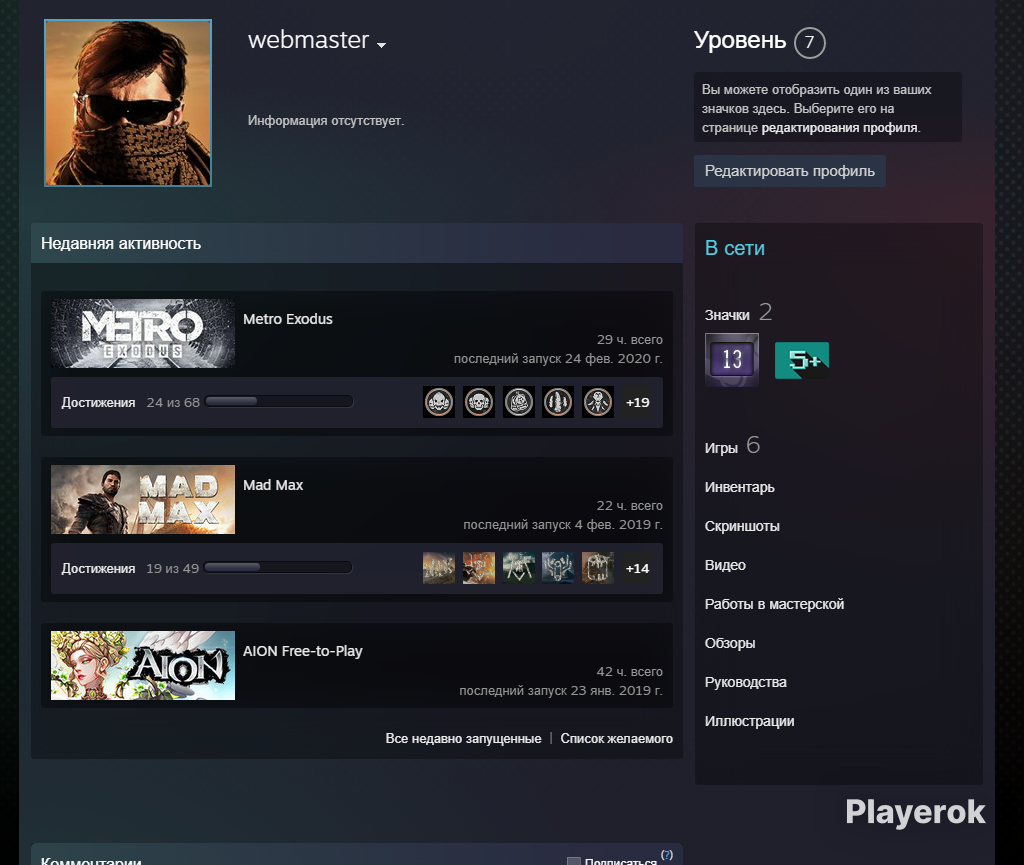
Task: Click the 42 ч. всего playtime text
Action: [x=630, y=671]
